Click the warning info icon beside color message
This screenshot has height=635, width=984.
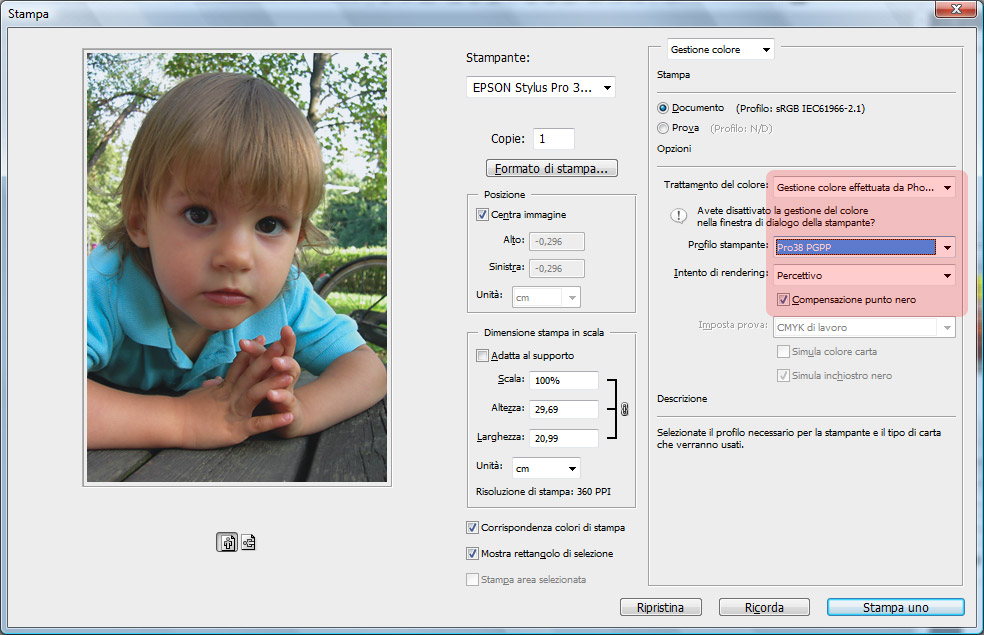tap(678, 216)
